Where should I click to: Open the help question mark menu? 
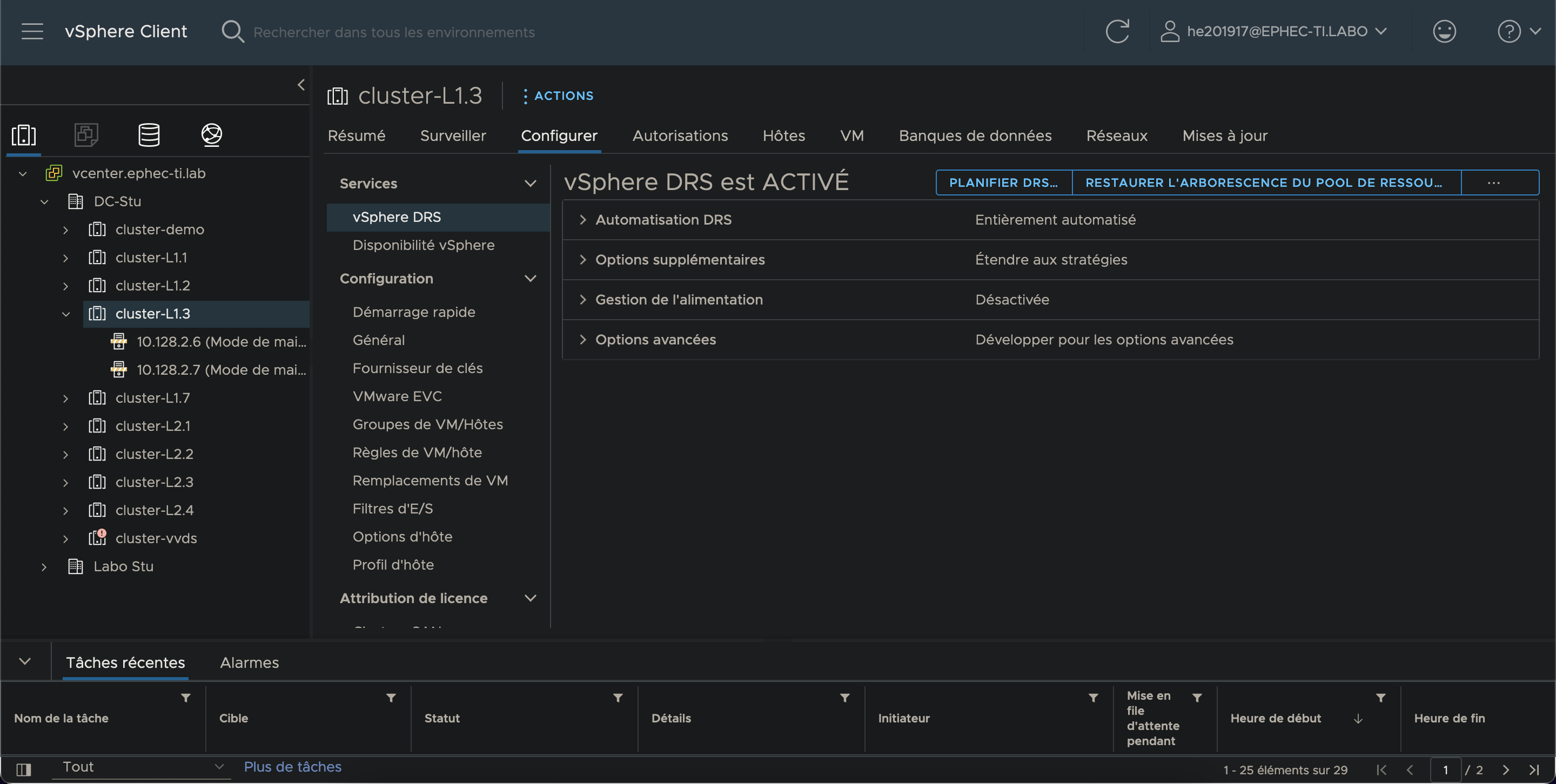1519,31
